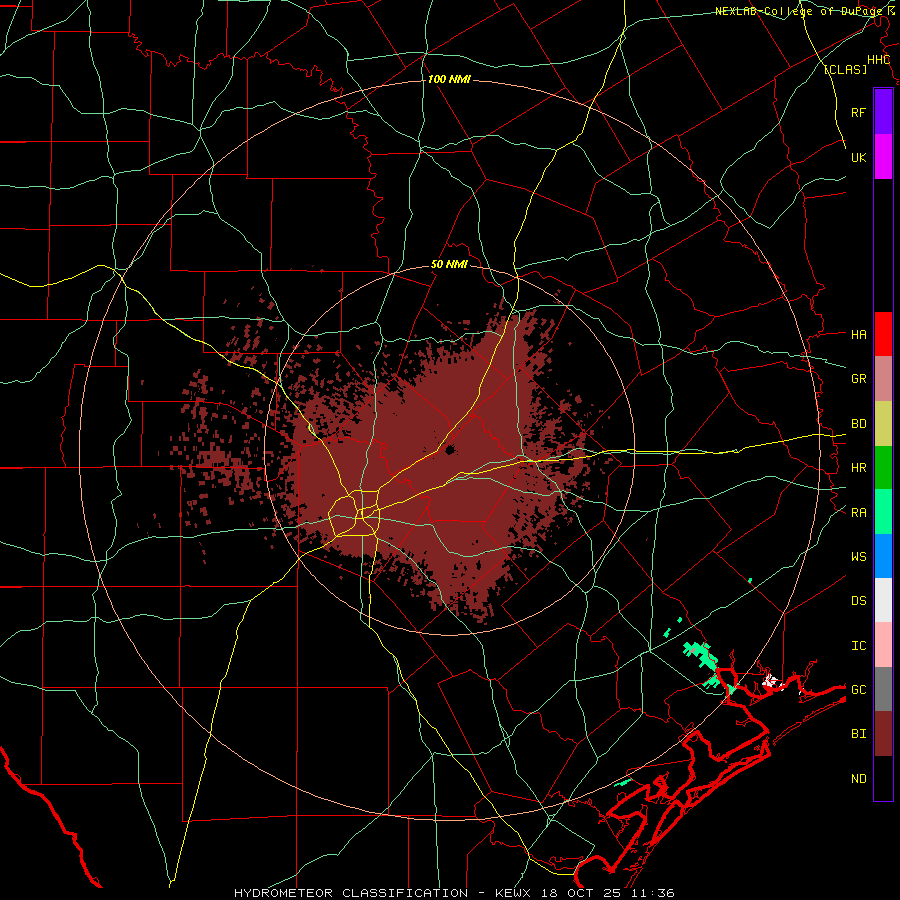This screenshot has height=900, width=900.
Task: Click the DS white legend swatch
Action: click(883, 600)
